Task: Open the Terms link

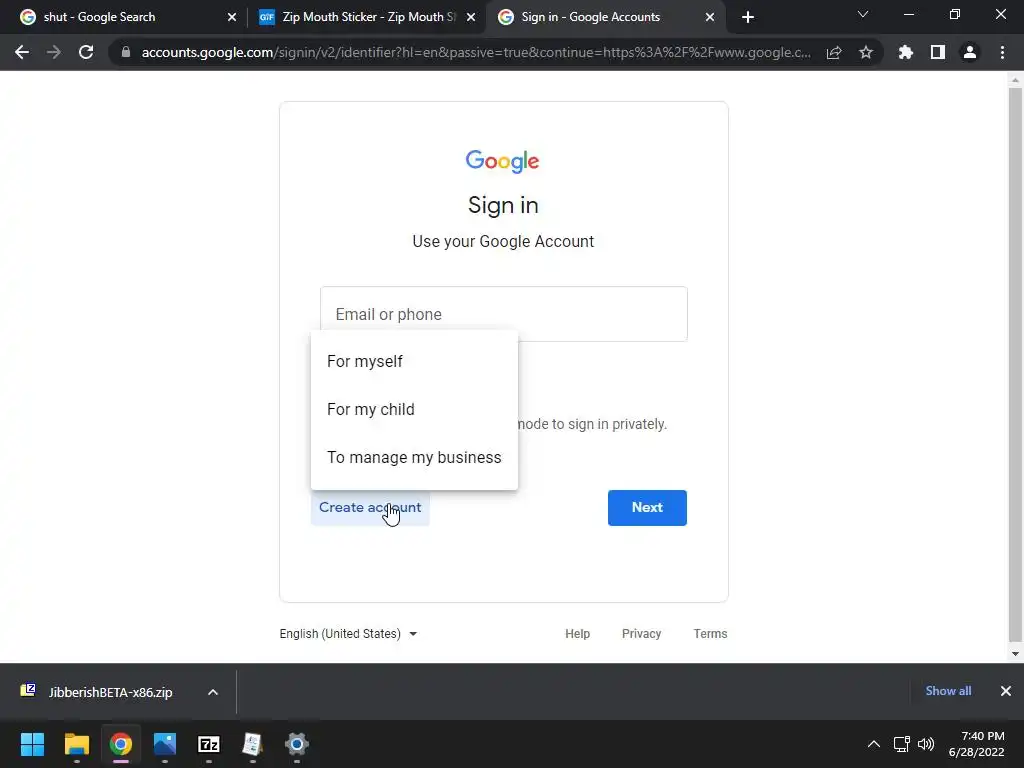Action: (711, 633)
